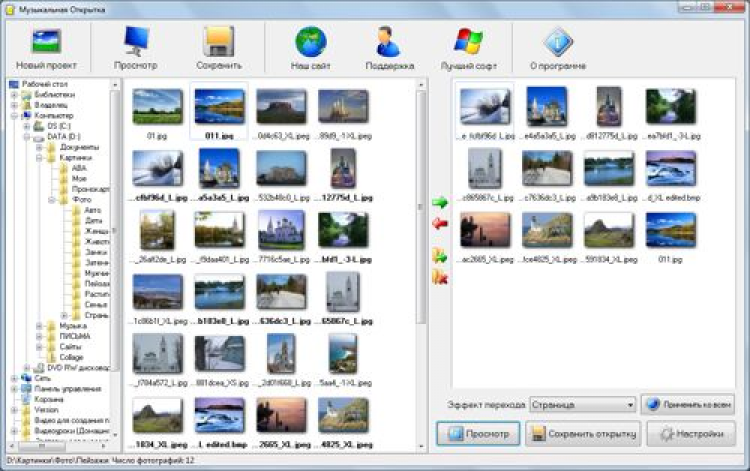The height and width of the screenshot is (471, 750).
Task: Click the Сохранить открытку button
Action: point(584,434)
